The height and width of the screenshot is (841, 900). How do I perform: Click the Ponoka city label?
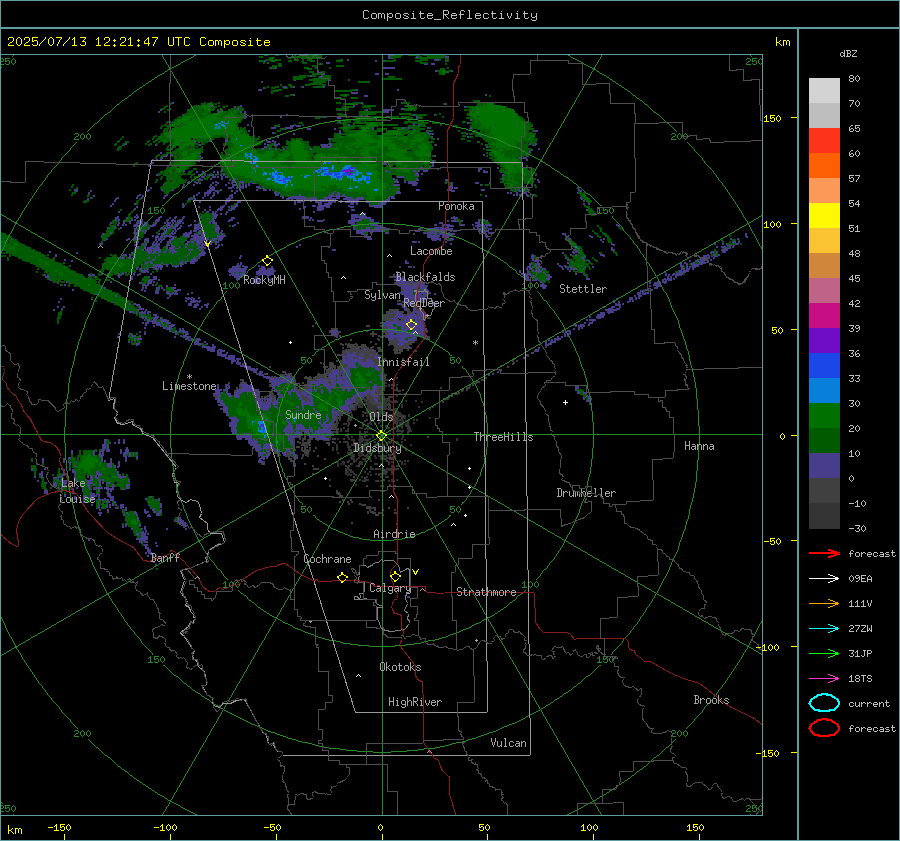pyautogui.click(x=456, y=206)
